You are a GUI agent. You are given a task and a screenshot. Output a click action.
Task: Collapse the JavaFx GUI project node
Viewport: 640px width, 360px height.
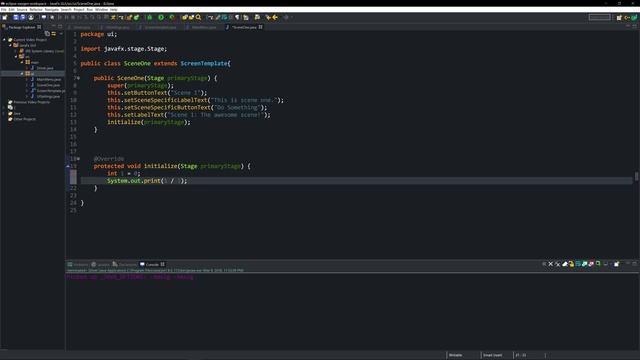pyautogui.click(x=10, y=45)
